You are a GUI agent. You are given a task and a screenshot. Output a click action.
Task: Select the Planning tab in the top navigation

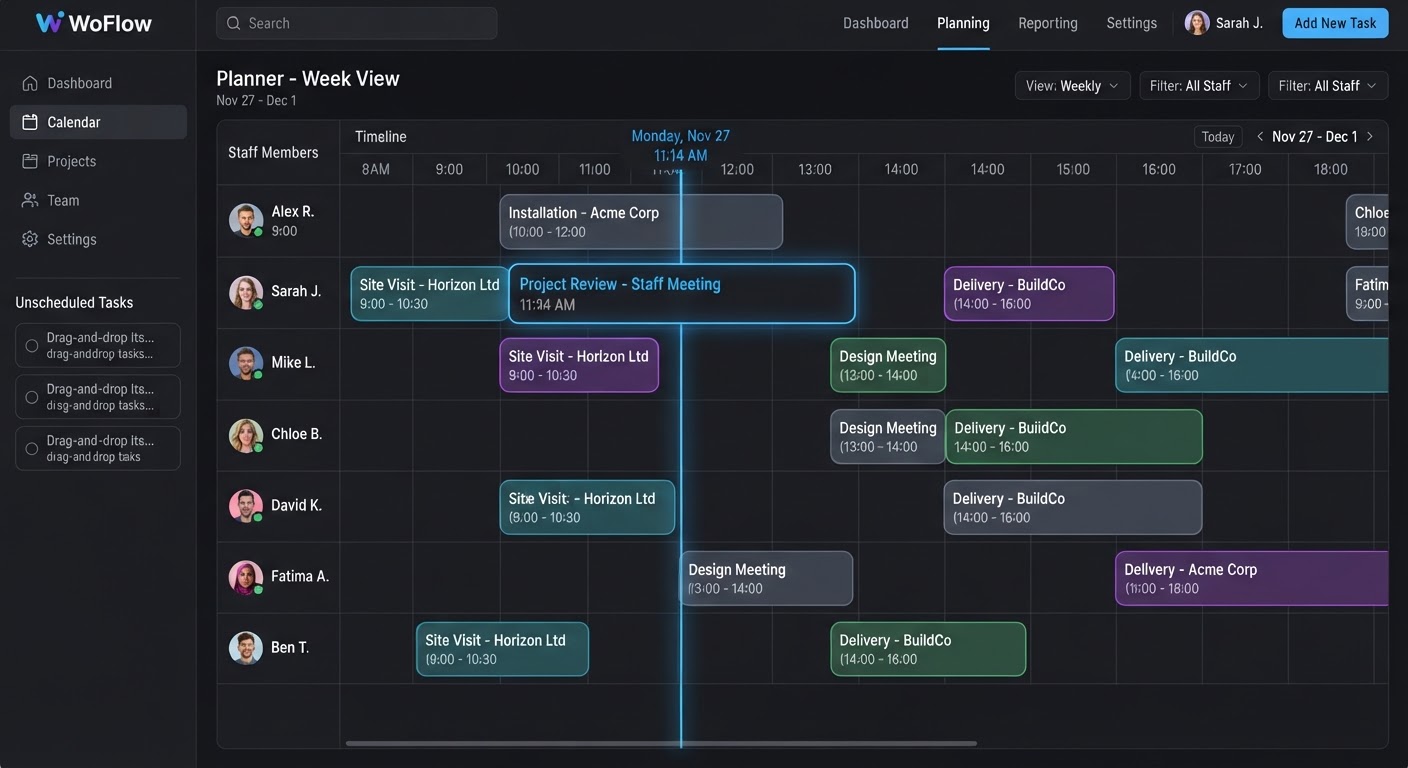coord(963,23)
